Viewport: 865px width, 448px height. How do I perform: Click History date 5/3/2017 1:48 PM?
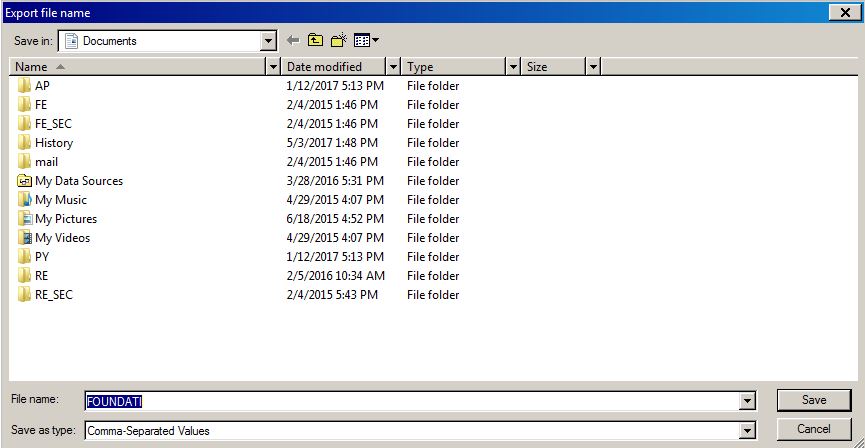click(332, 142)
